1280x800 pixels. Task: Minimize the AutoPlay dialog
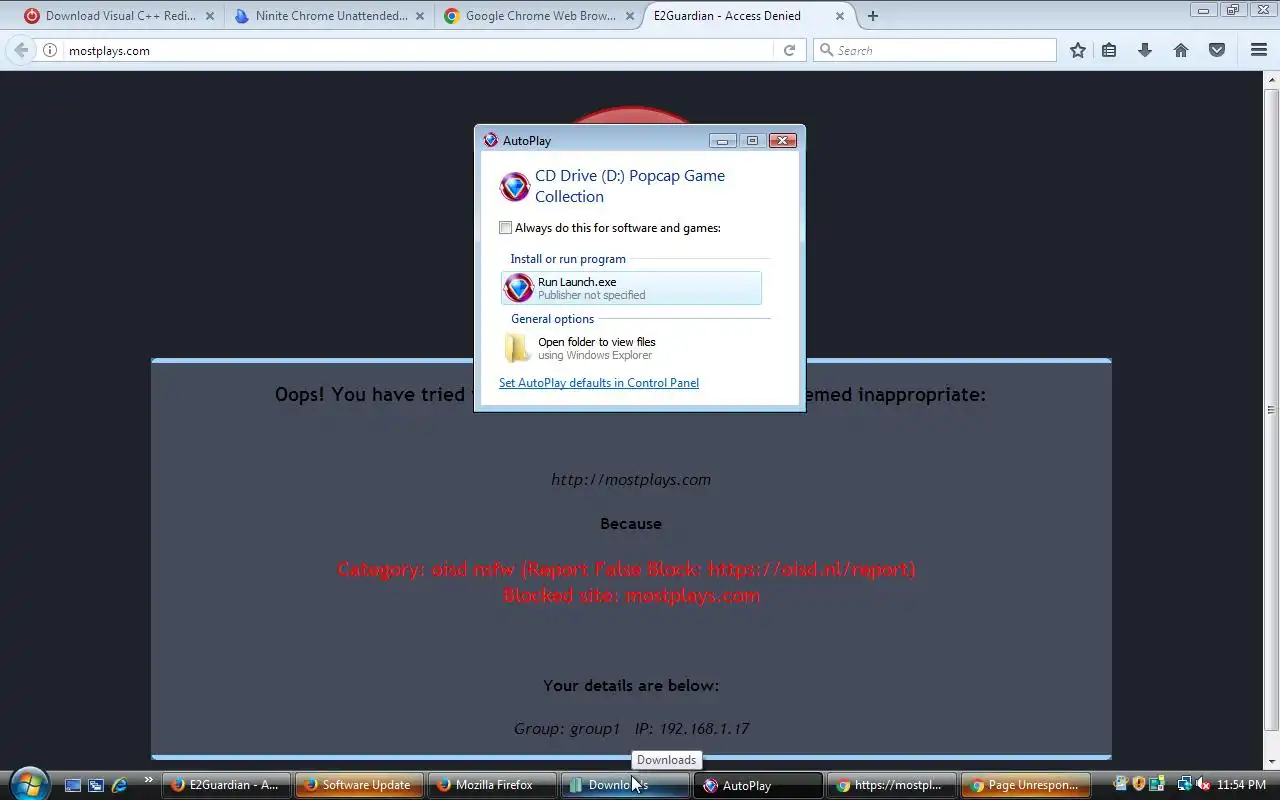tap(723, 140)
